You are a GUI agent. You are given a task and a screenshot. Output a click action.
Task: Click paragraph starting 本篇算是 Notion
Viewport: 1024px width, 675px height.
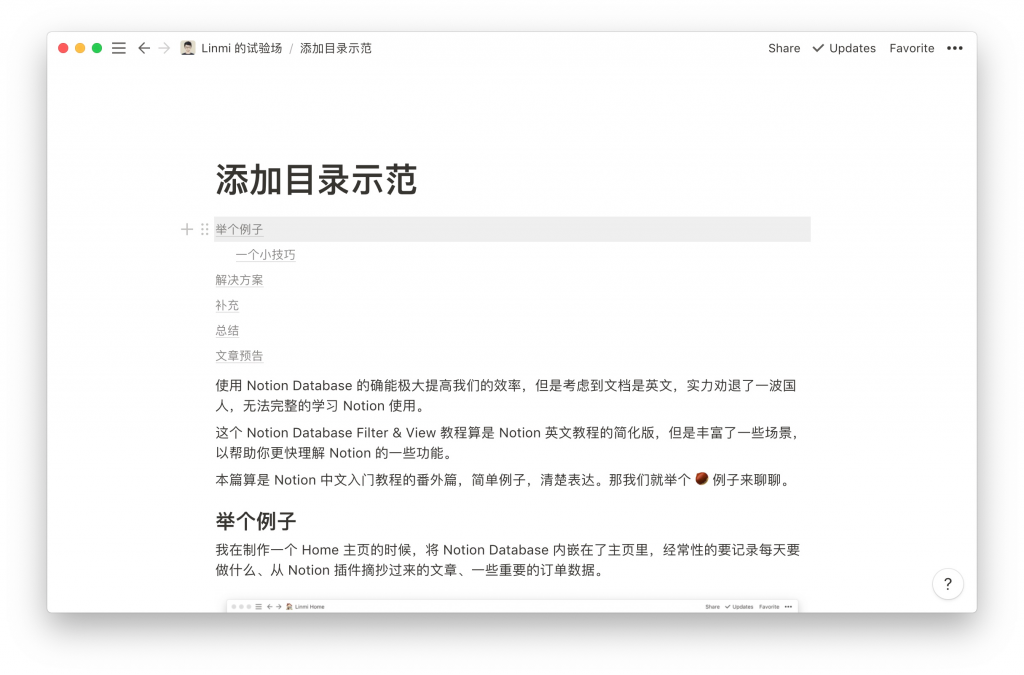tap(505, 480)
